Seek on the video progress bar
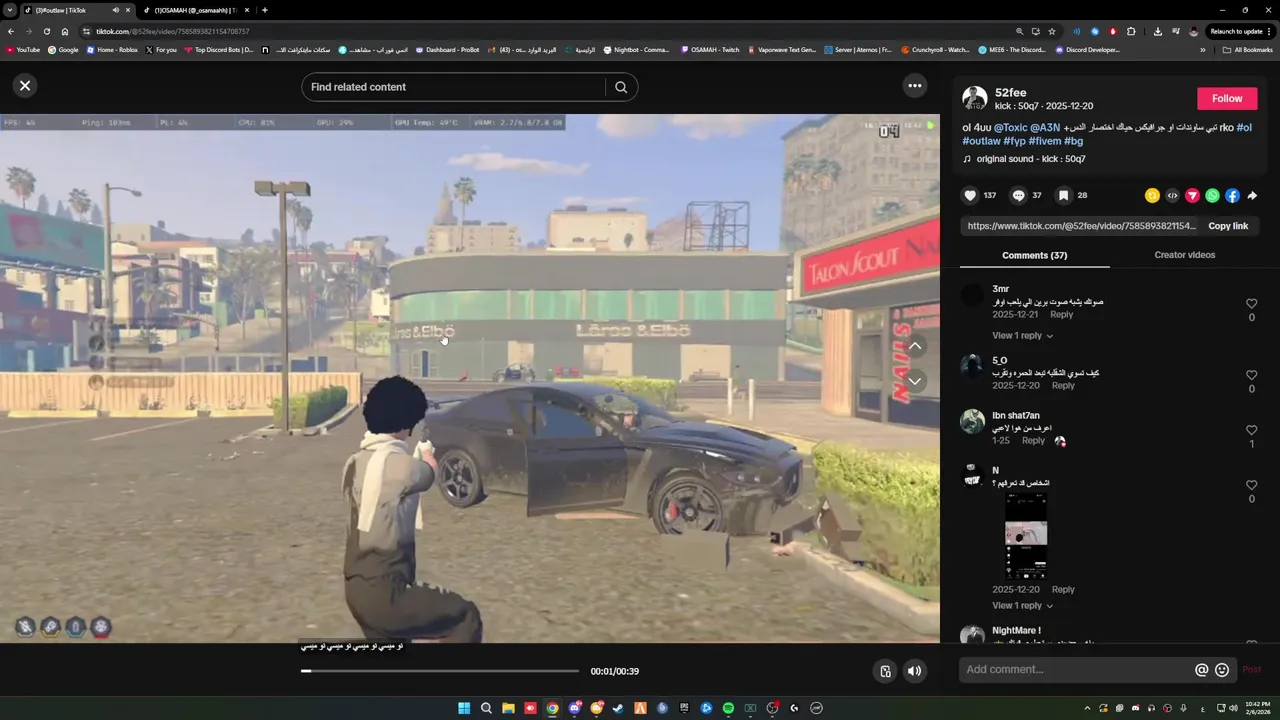The image size is (1280, 720). (440, 671)
